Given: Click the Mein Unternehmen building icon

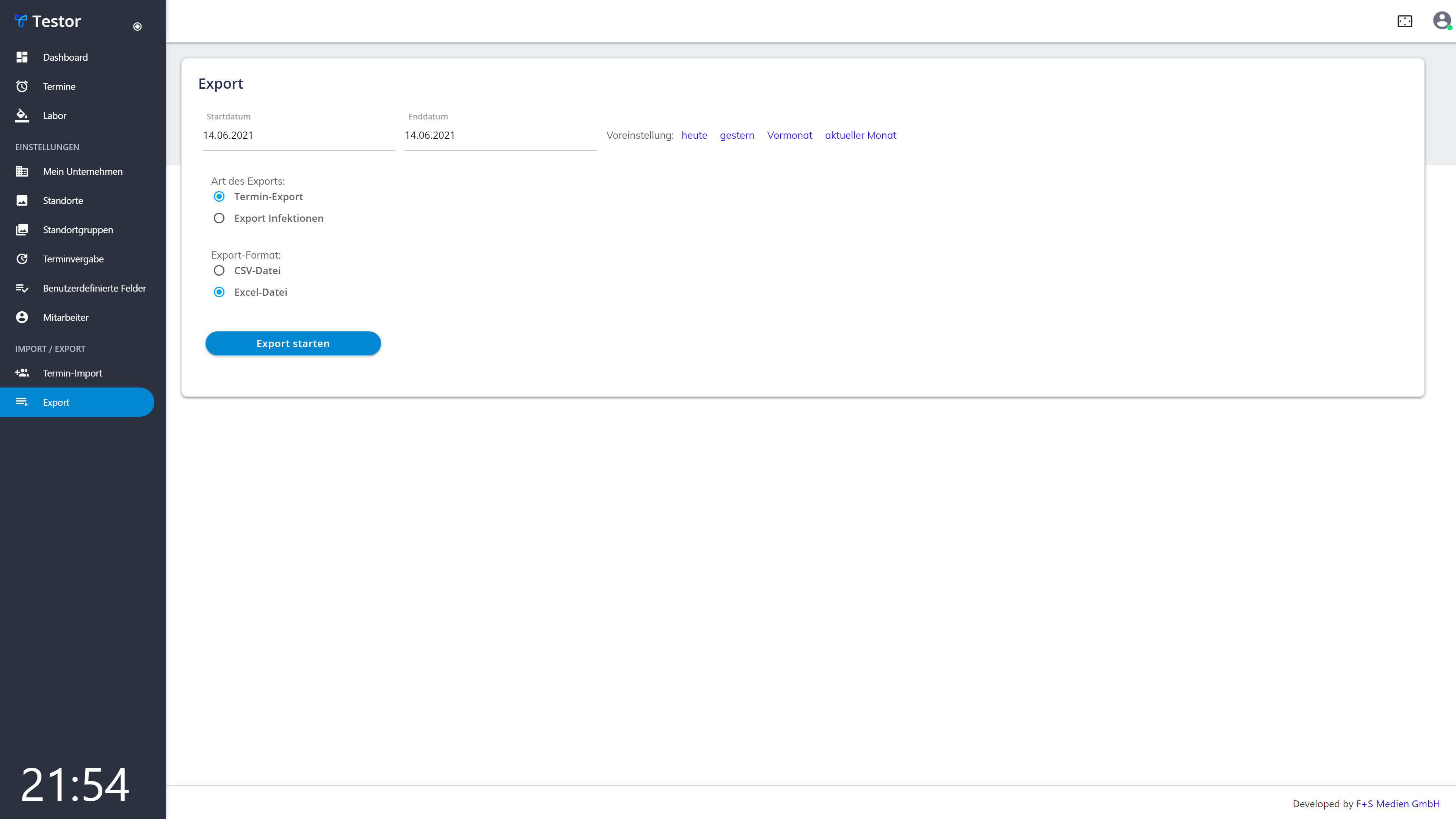Looking at the screenshot, I should (22, 171).
